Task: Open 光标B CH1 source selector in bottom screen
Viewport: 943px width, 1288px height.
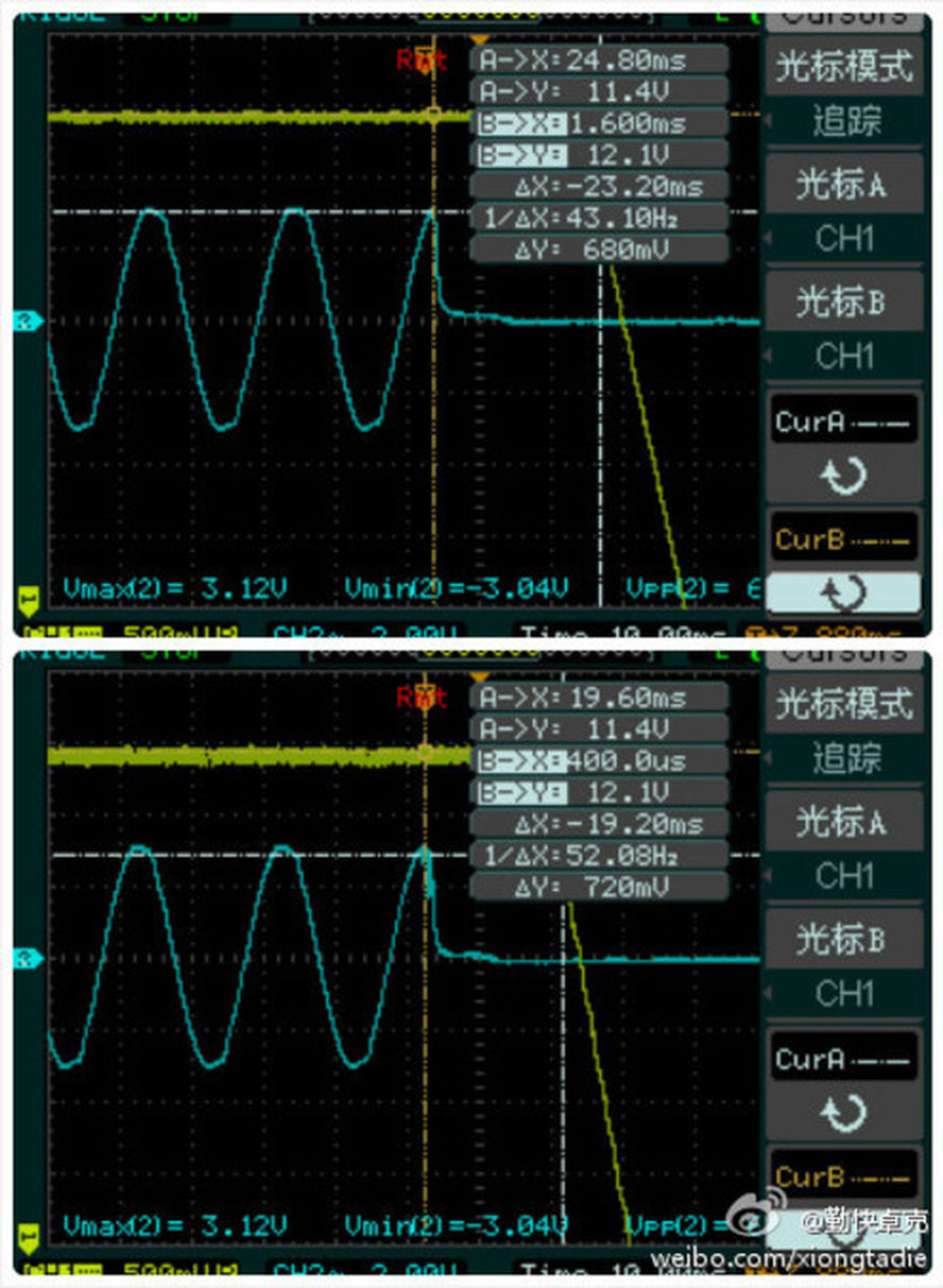Action: (x=844, y=994)
